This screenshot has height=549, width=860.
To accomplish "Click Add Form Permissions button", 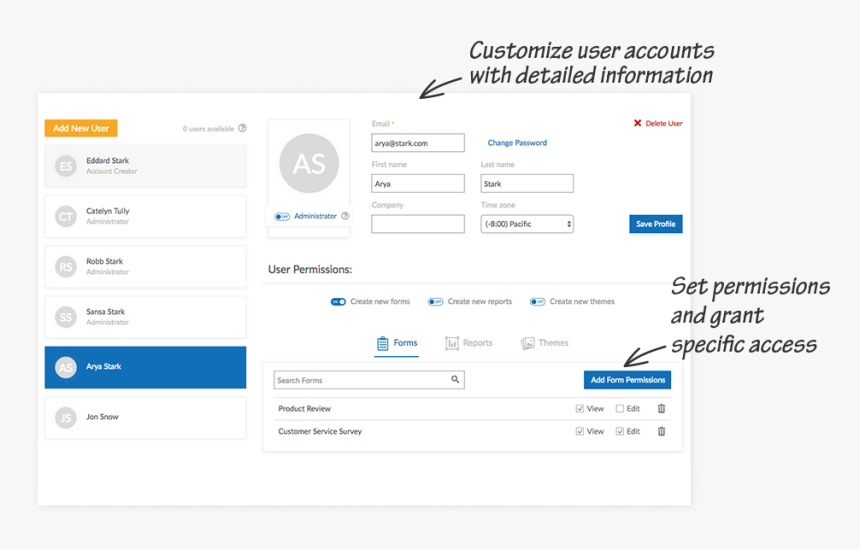I will [x=627, y=380].
